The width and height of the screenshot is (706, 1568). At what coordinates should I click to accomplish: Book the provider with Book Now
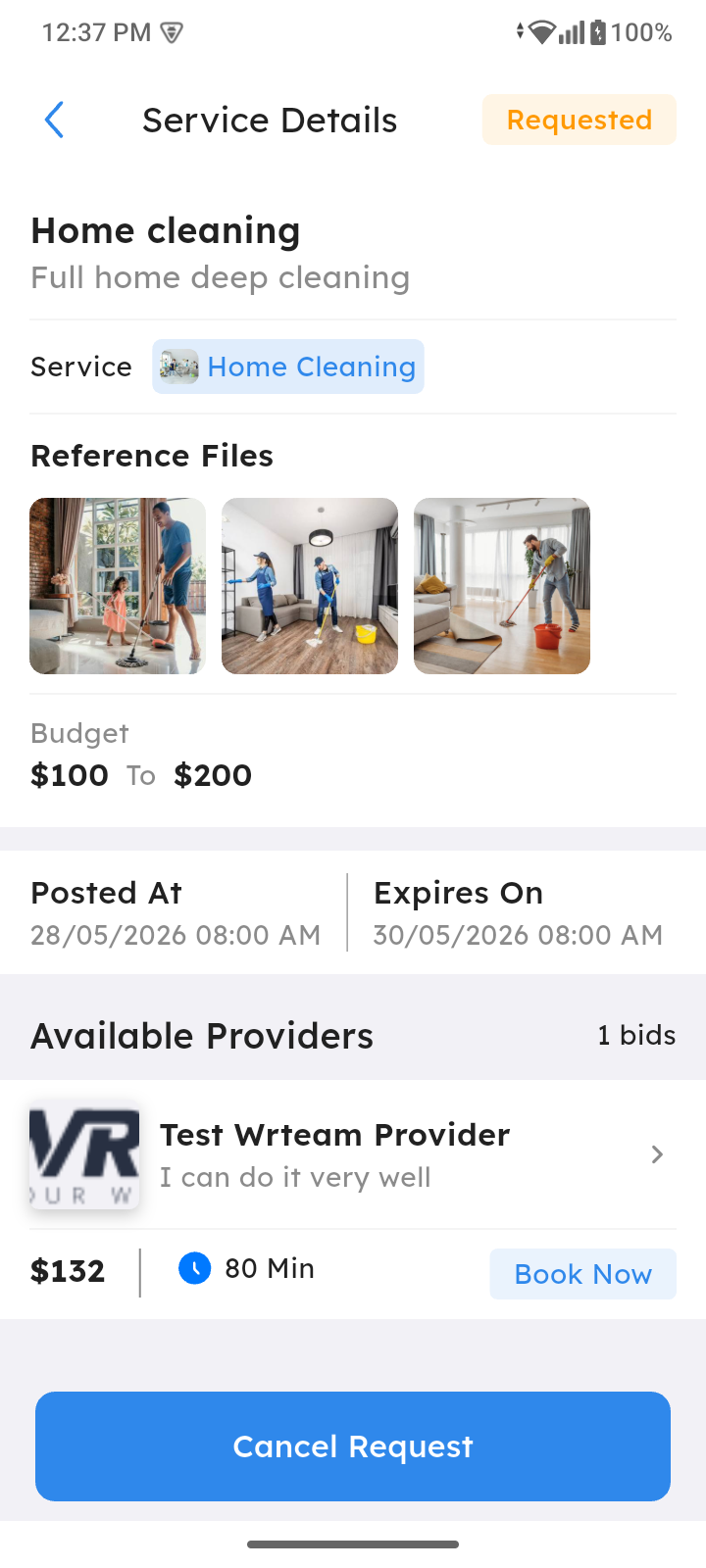point(582,1274)
